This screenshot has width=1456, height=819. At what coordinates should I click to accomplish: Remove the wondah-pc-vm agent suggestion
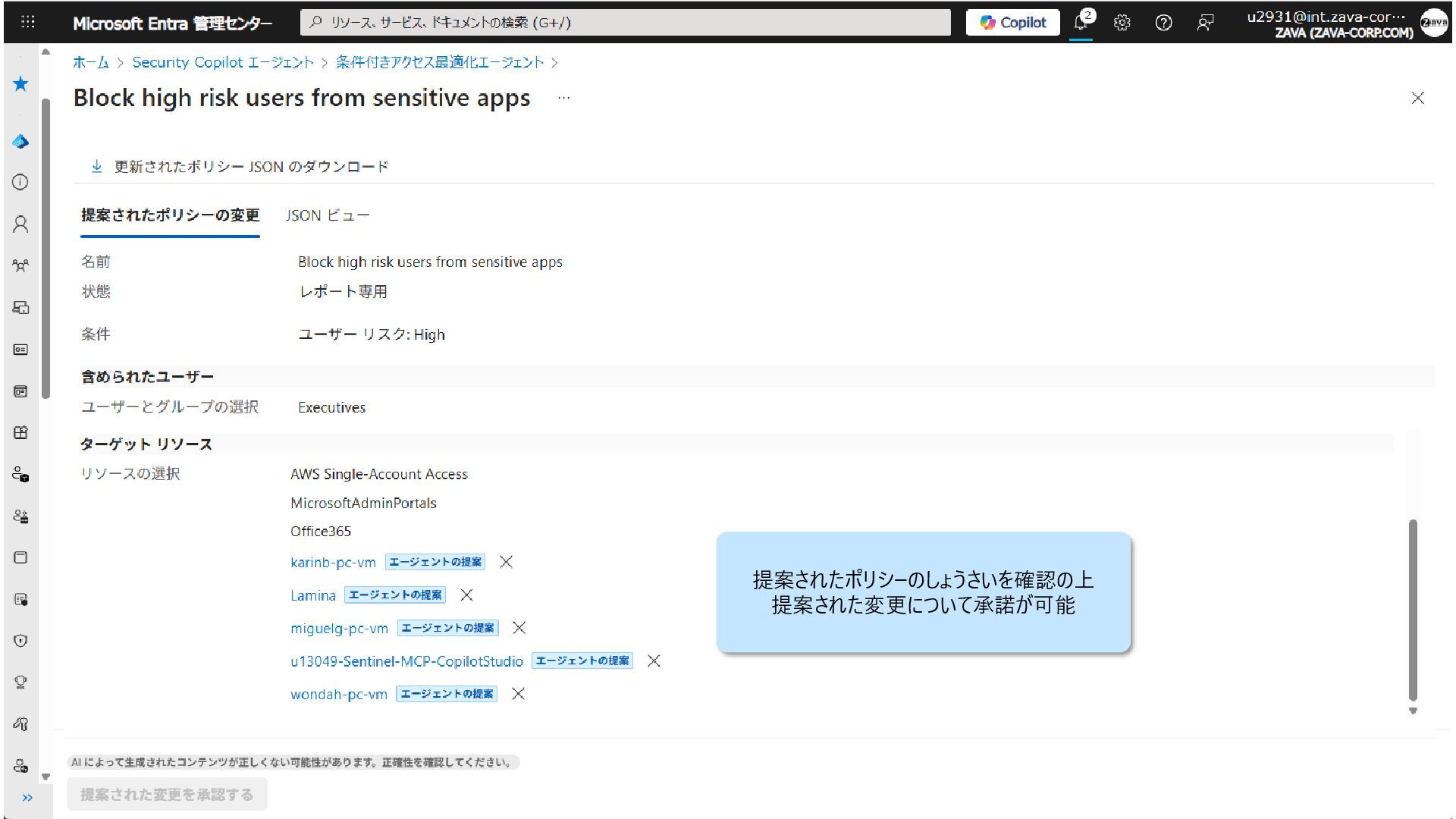coord(518,694)
